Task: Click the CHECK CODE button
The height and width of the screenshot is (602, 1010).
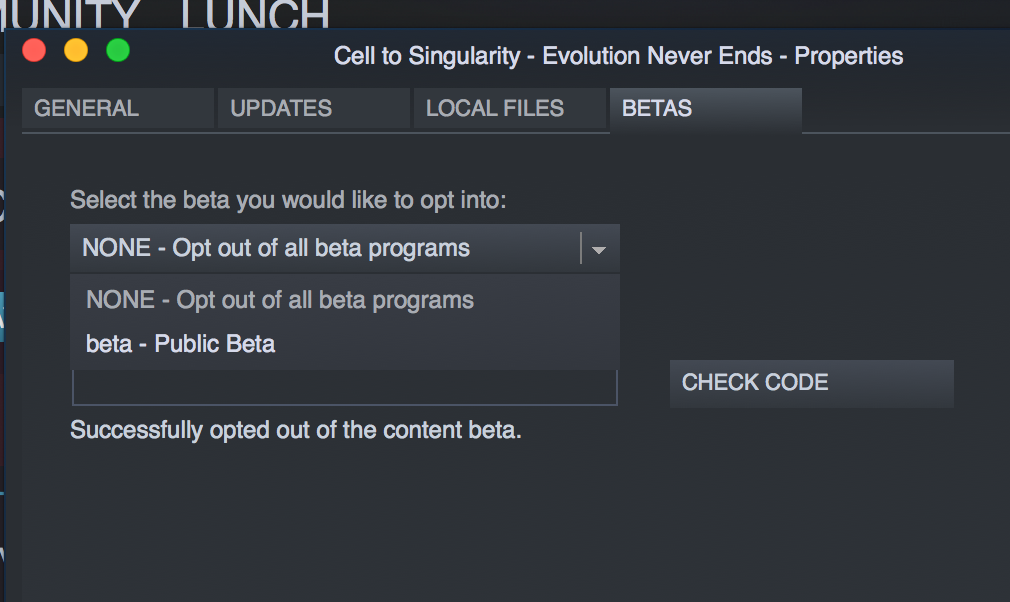Action: (x=812, y=383)
